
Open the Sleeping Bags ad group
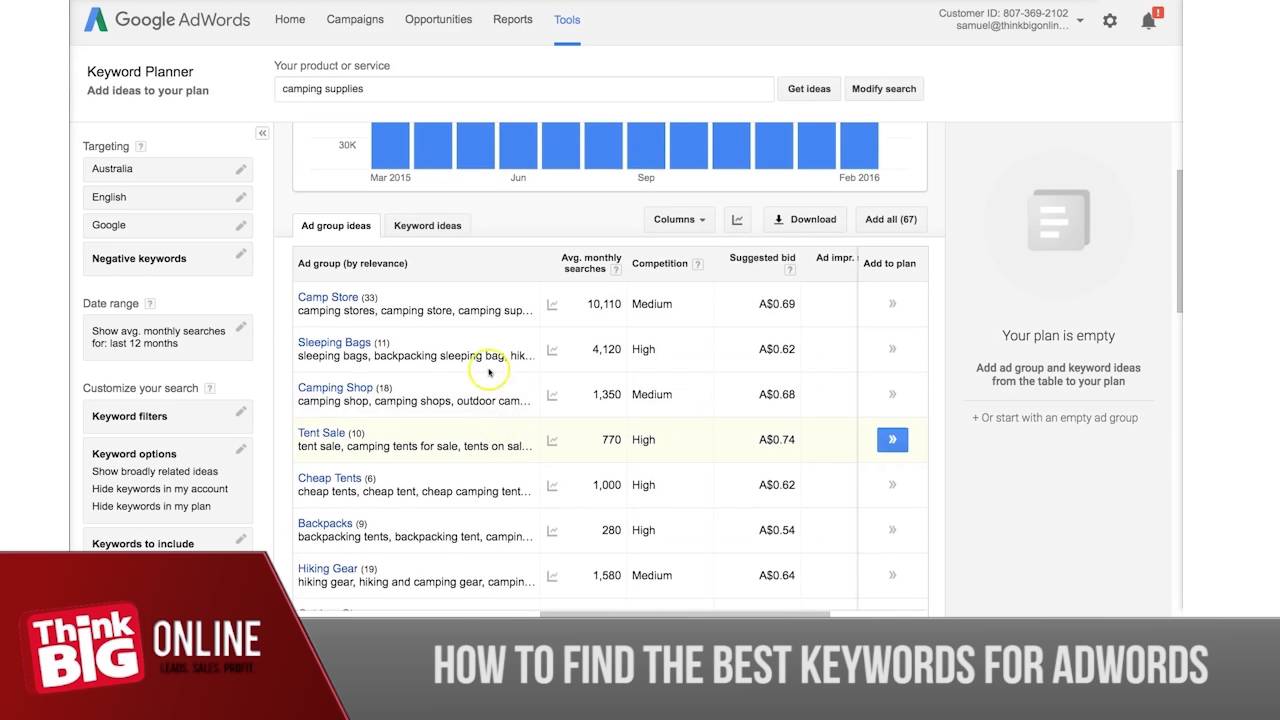point(334,342)
